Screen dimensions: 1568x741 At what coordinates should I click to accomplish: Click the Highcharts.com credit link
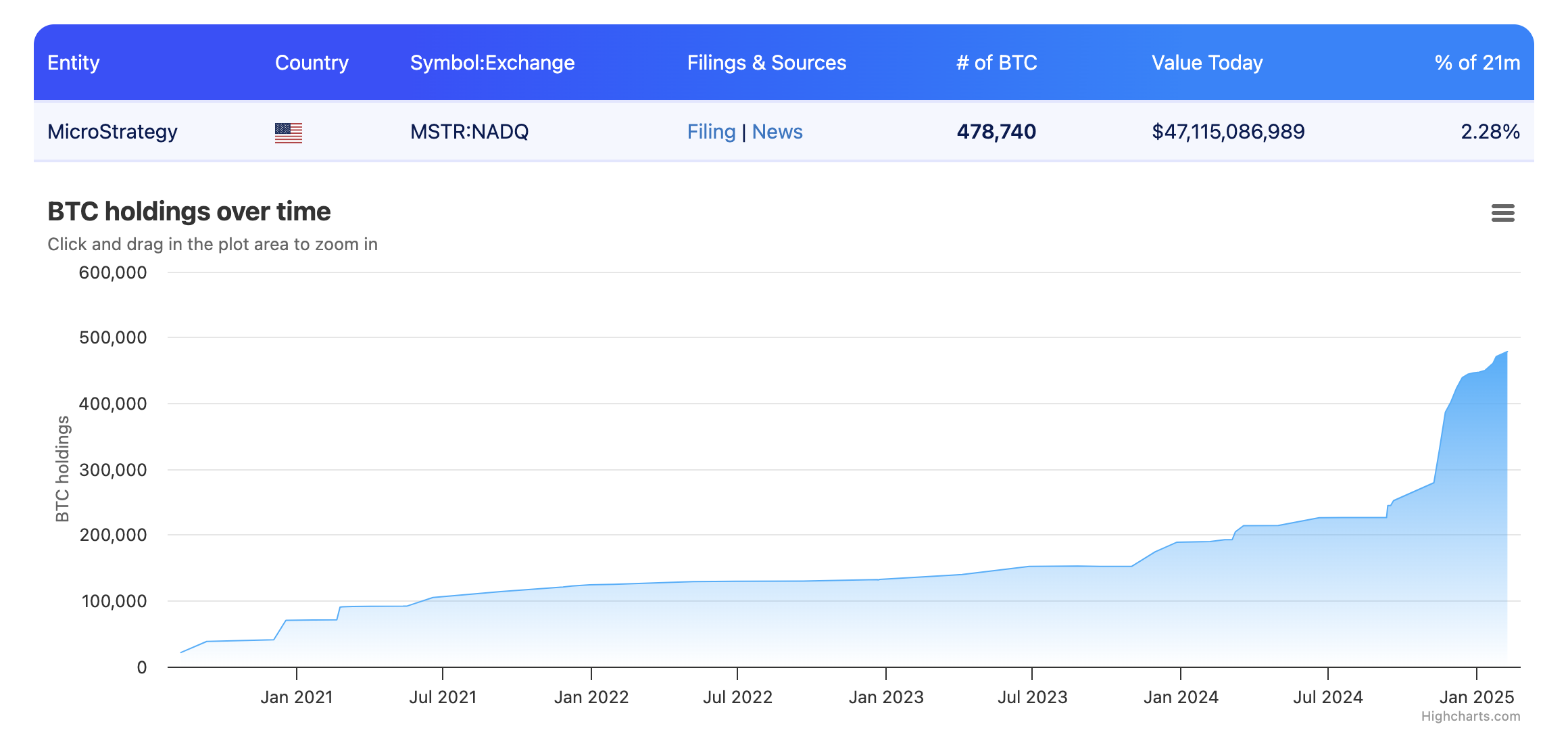pyautogui.click(x=1470, y=717)
